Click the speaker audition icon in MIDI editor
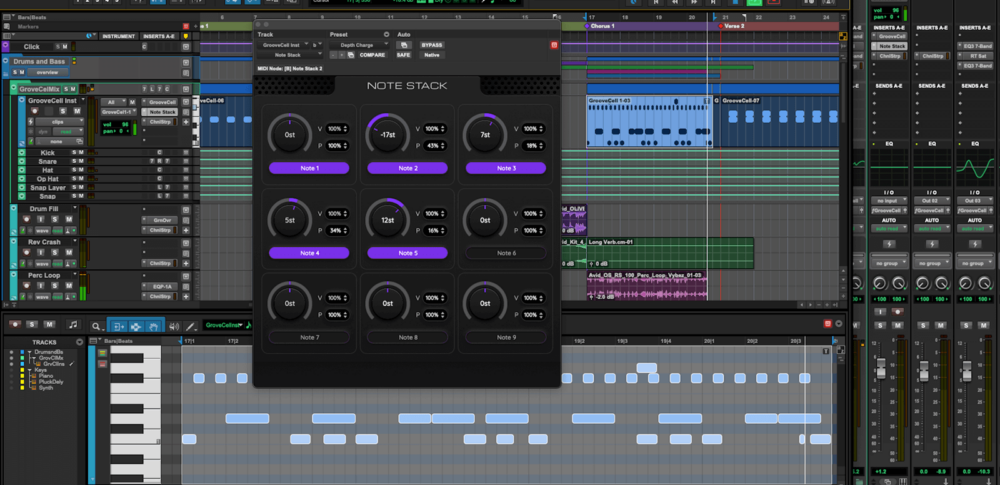1000x485 pixels. pos(174,325)
